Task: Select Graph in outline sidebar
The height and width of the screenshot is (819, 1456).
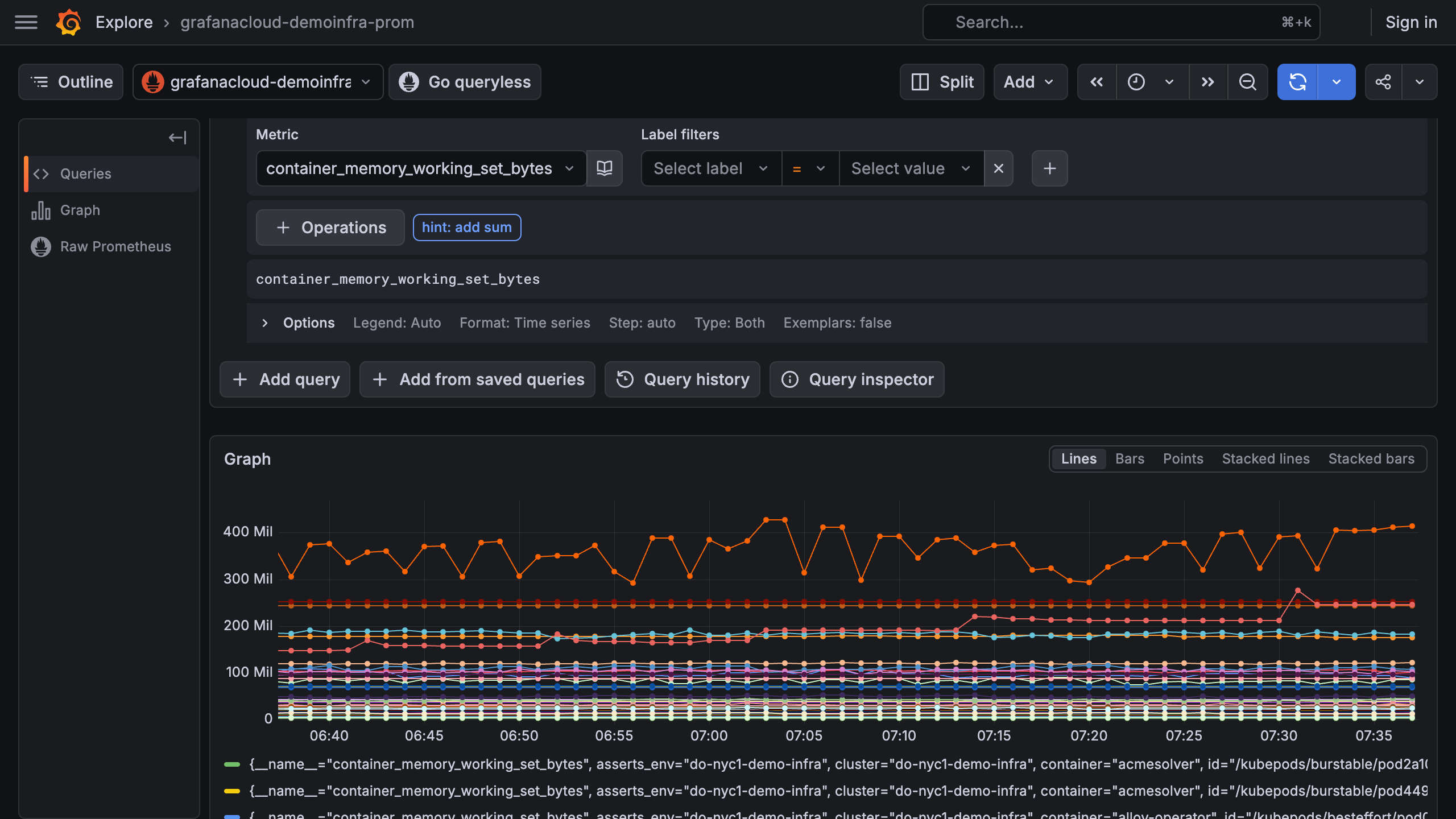Action: click(80, 210)
